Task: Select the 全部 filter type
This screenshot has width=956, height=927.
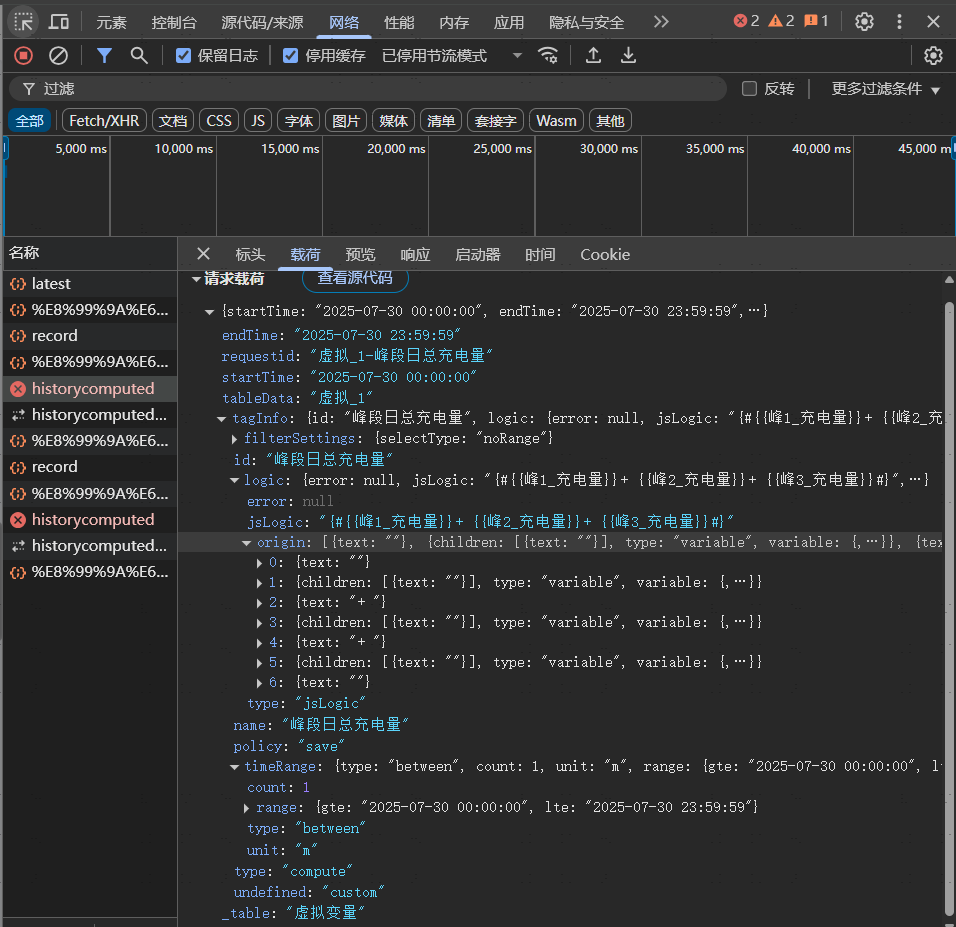Action: point(30,121)
